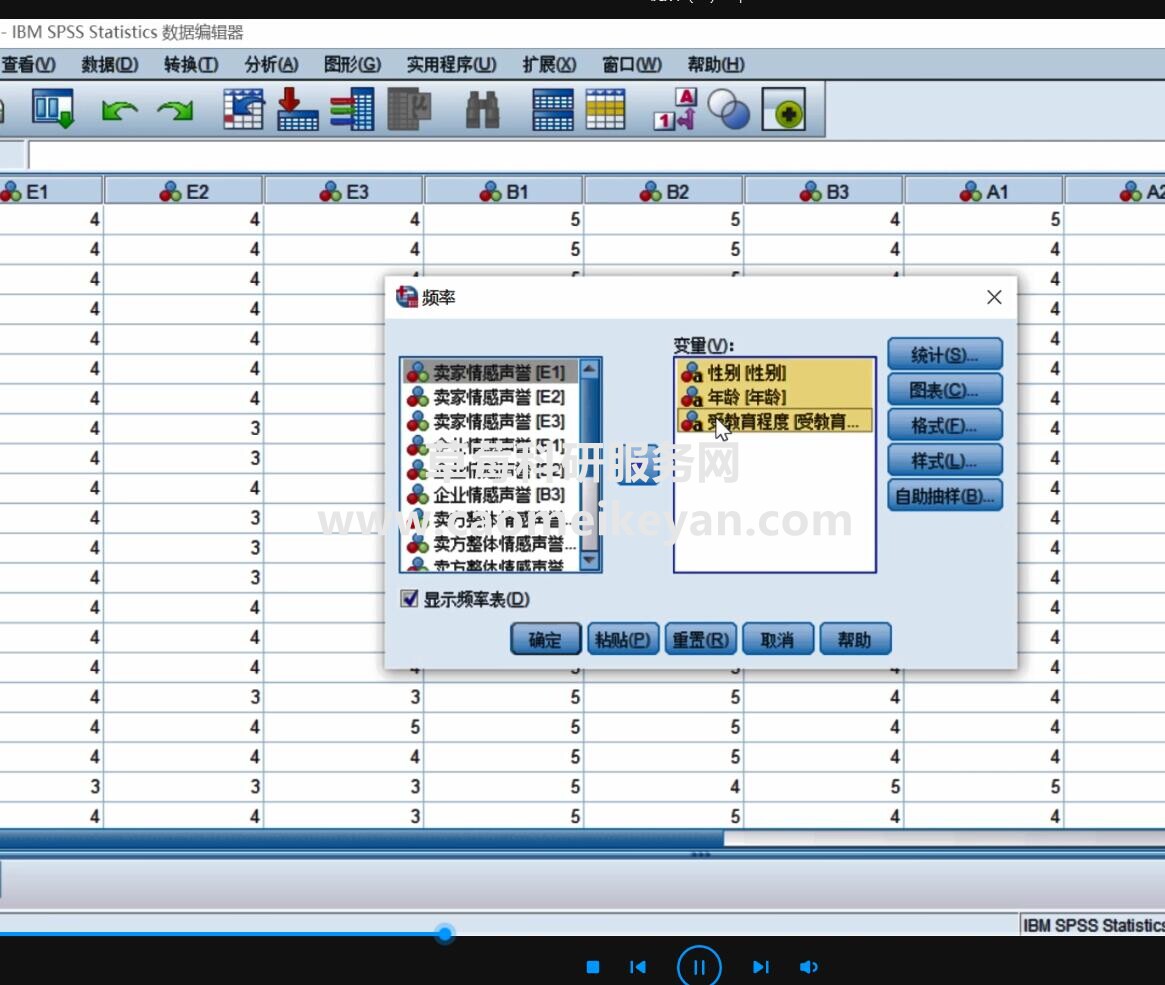Select 卖家情感声誉 [E3] in source list
This screenshot has width=1165, height=985.
[490, 421]
